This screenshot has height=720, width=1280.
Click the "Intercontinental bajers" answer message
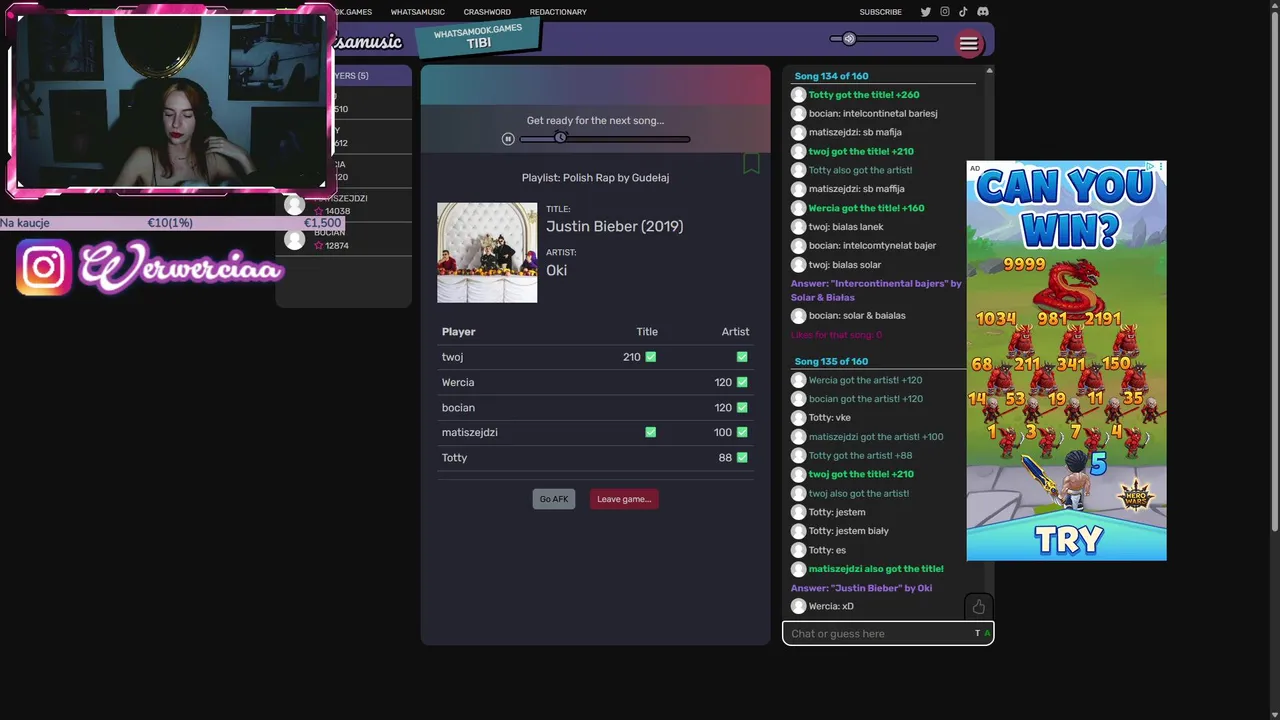(x=876, y=290)
